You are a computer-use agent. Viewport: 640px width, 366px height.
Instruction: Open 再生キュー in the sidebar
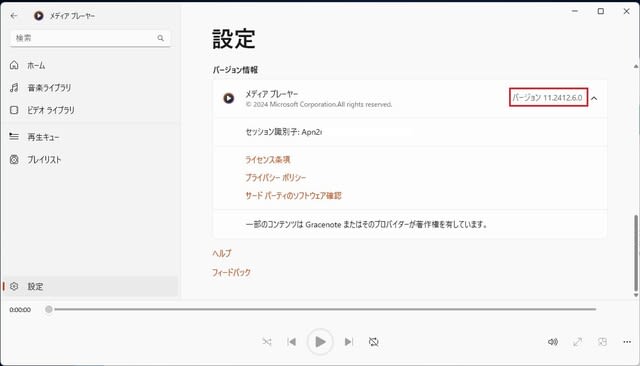click(90, 137)
